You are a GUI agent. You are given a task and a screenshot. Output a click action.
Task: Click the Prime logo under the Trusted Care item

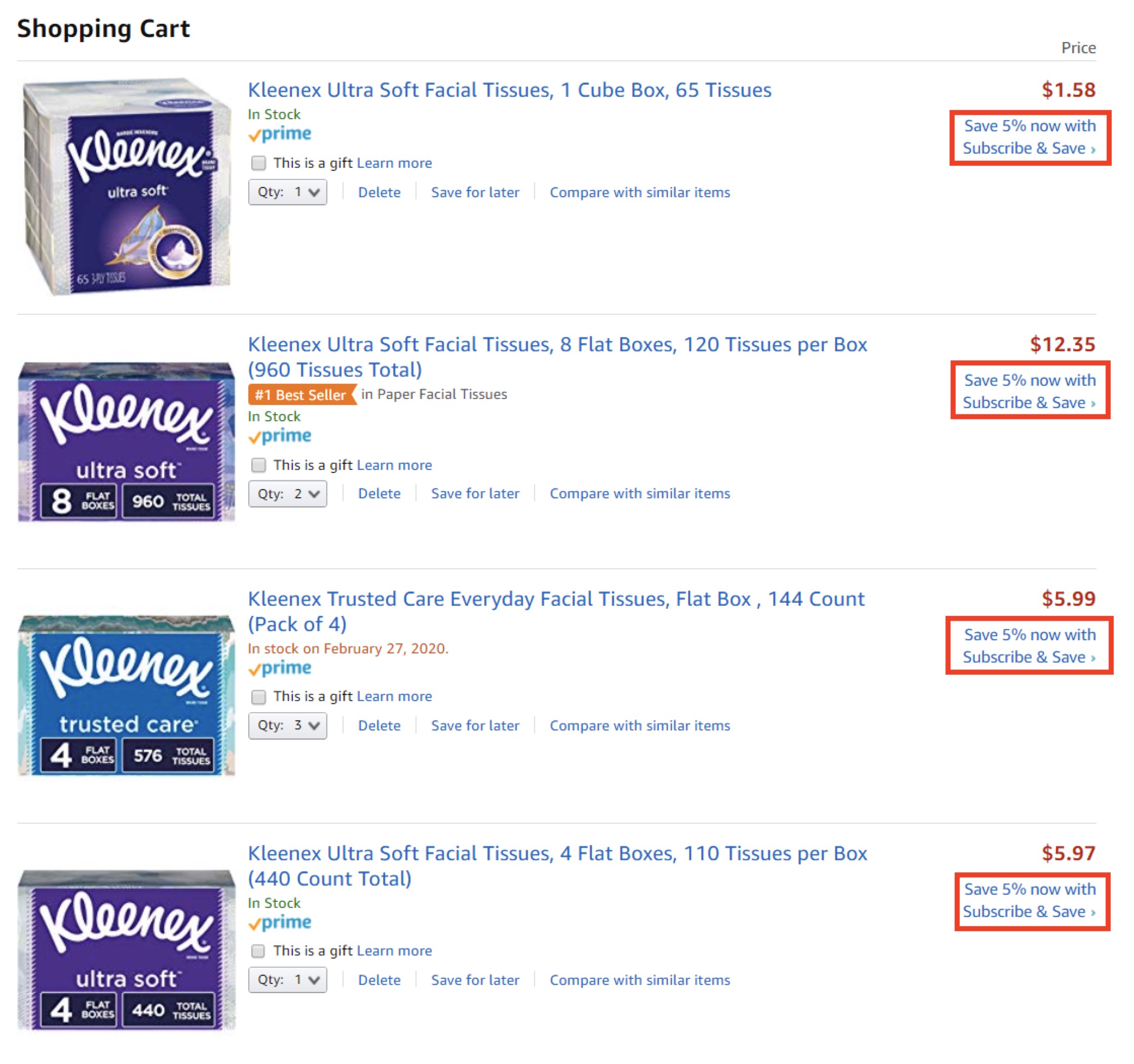pyautogui.click(x=281, y=668)
